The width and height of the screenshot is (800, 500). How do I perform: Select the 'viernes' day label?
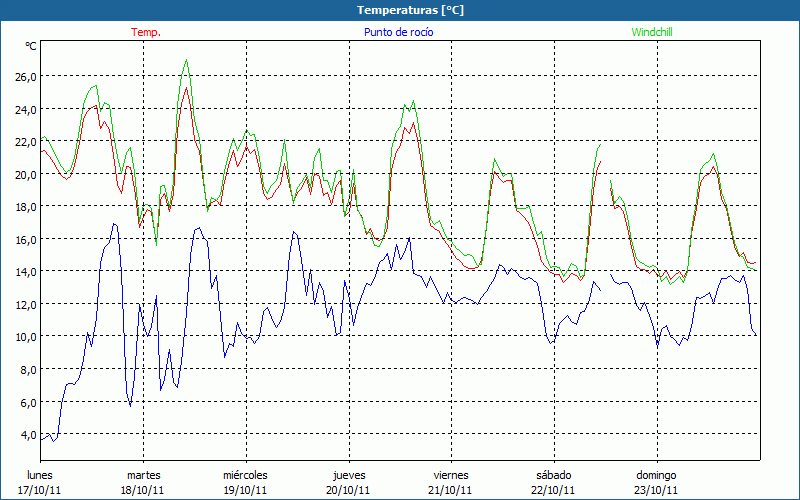[x=451, y=475]
